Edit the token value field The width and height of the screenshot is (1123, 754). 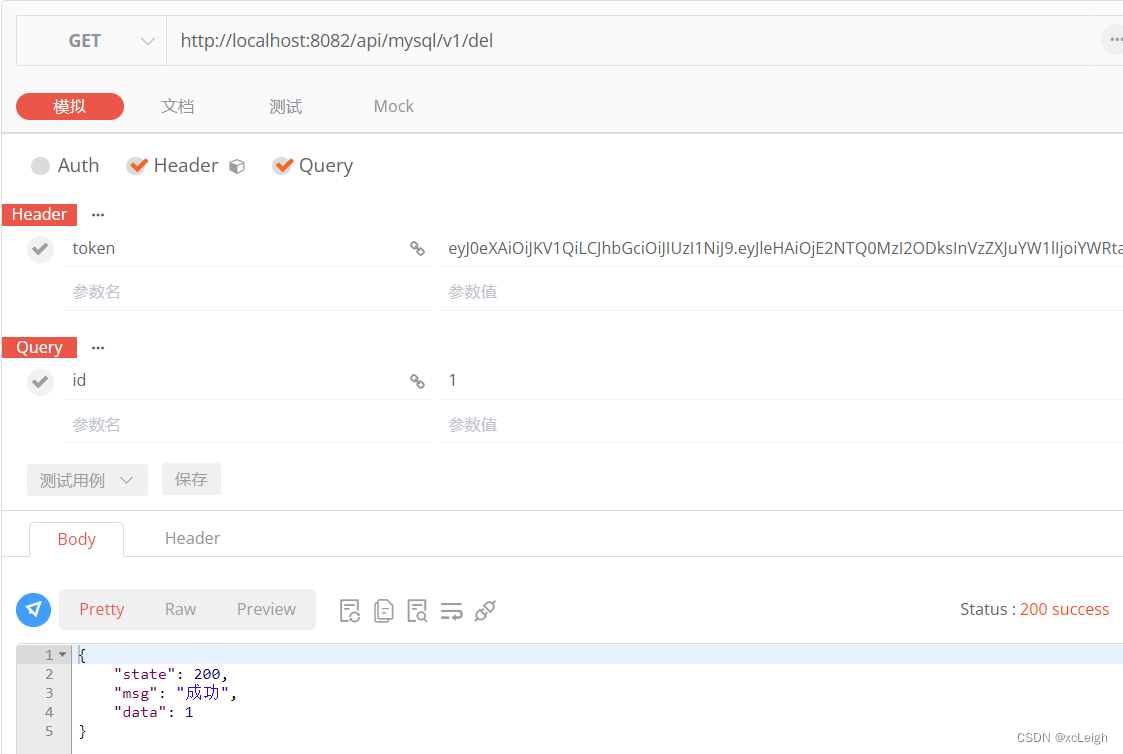781,248
